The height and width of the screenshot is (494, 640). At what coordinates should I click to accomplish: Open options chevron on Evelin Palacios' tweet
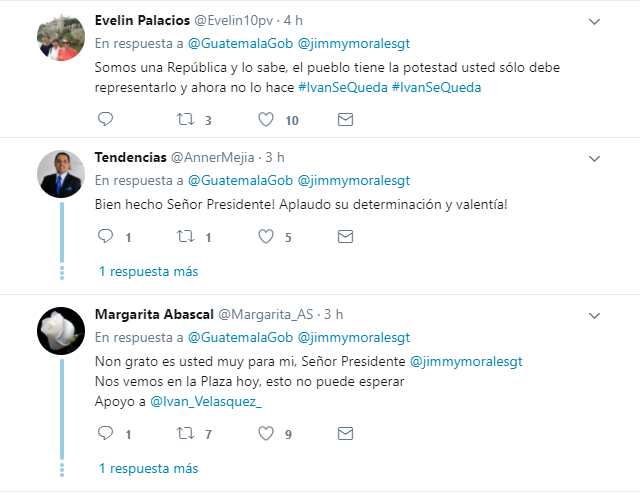click(x=594, y=22)
